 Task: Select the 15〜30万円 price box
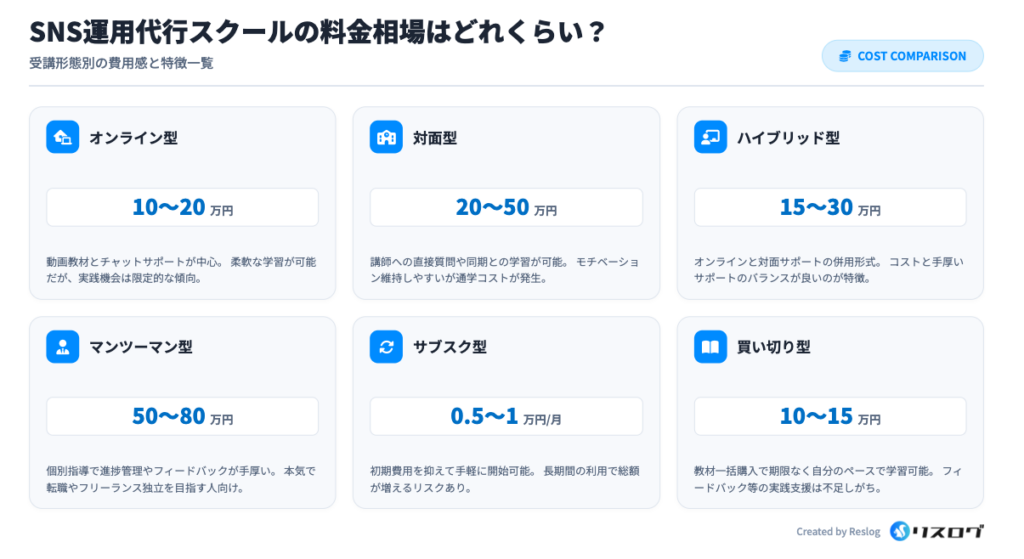830,208
